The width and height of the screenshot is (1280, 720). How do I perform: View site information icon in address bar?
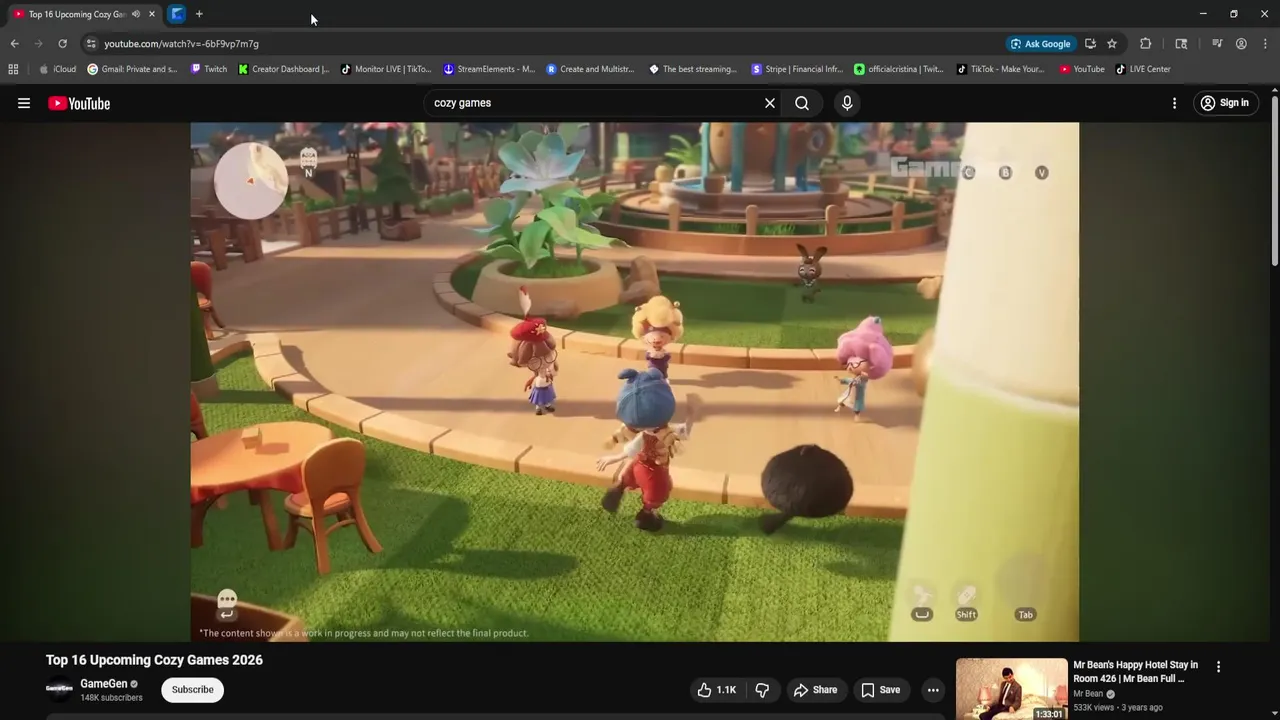91,44
